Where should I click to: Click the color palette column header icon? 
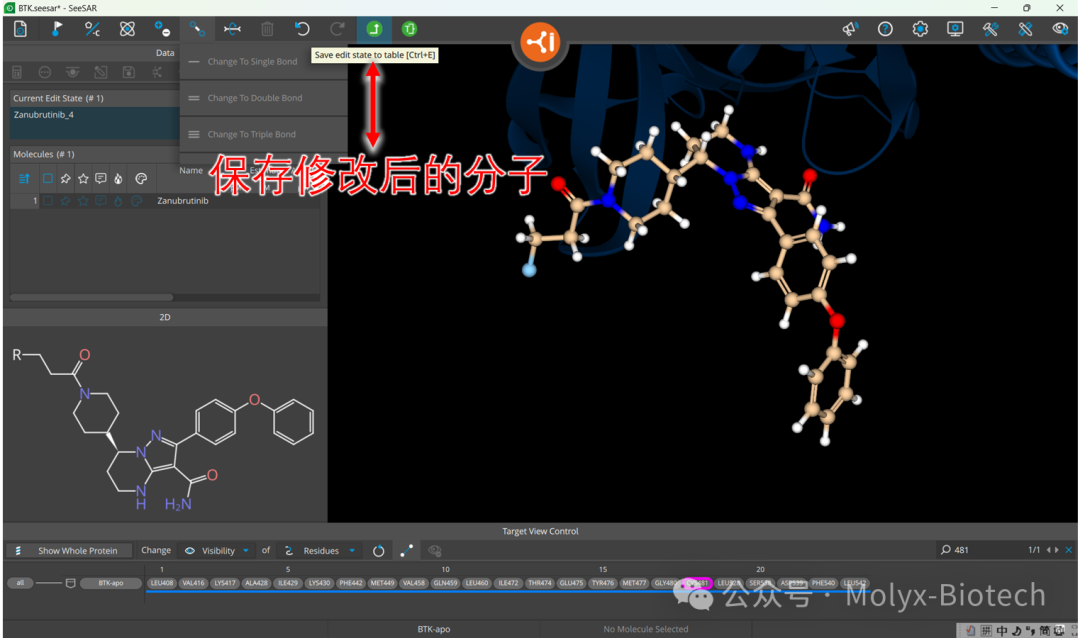coord(141,179)
